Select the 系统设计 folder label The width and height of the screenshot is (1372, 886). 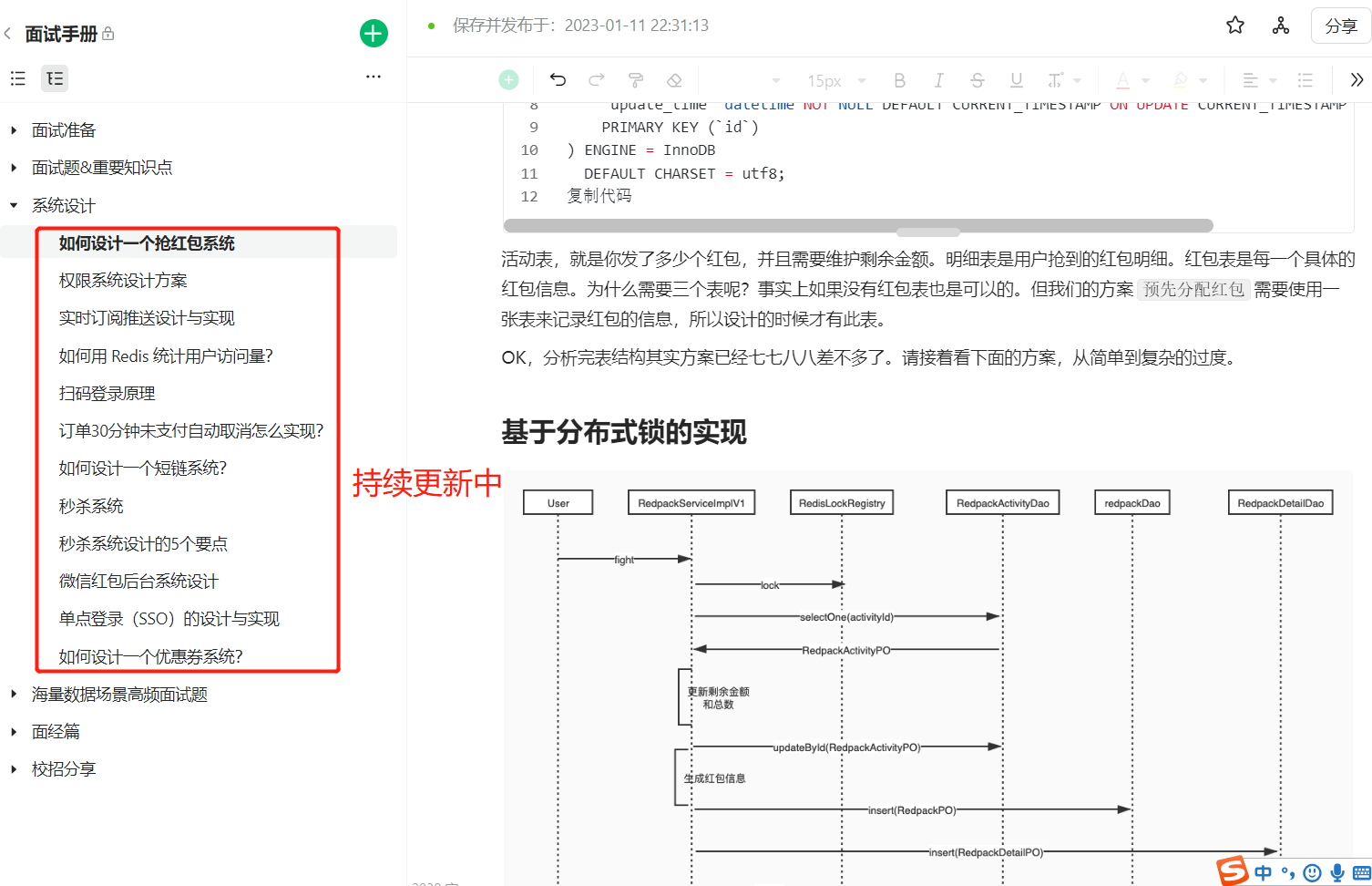click(x=64, y=206)
